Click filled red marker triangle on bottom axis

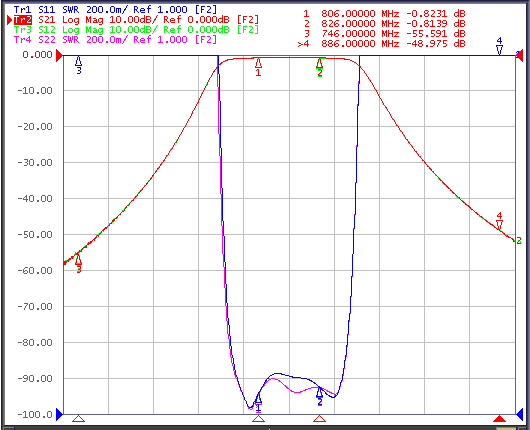pyautogui.click(x=499, y=419)
